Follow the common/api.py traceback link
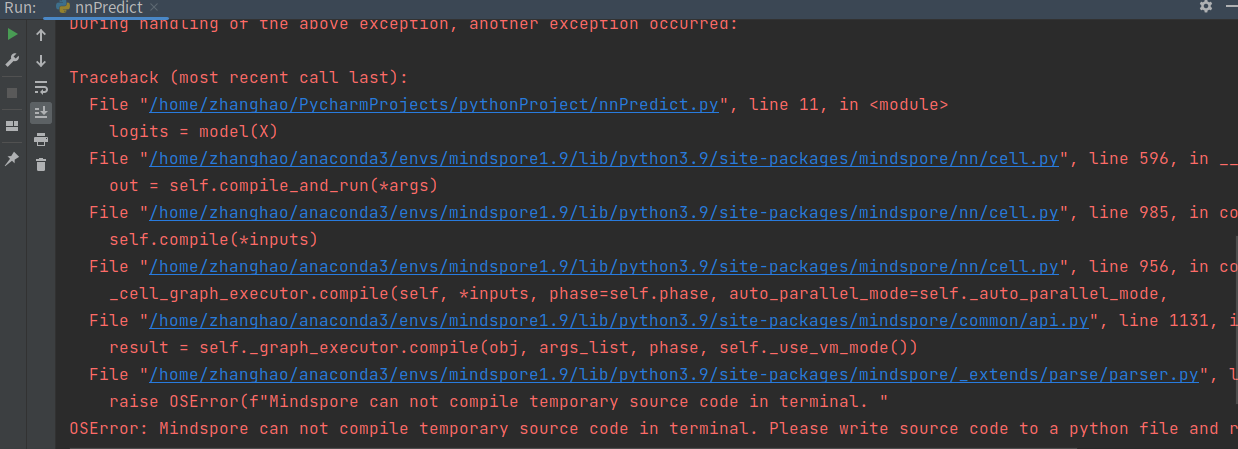Image resolution: width=1238 pixels, height=449 pixels. (x=619, y=320)
